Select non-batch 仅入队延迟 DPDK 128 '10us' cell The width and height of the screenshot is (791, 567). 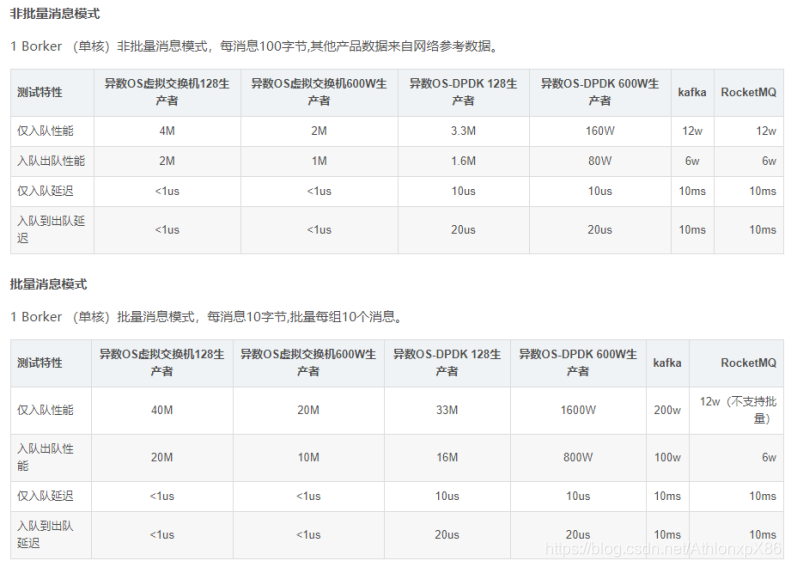463,191
